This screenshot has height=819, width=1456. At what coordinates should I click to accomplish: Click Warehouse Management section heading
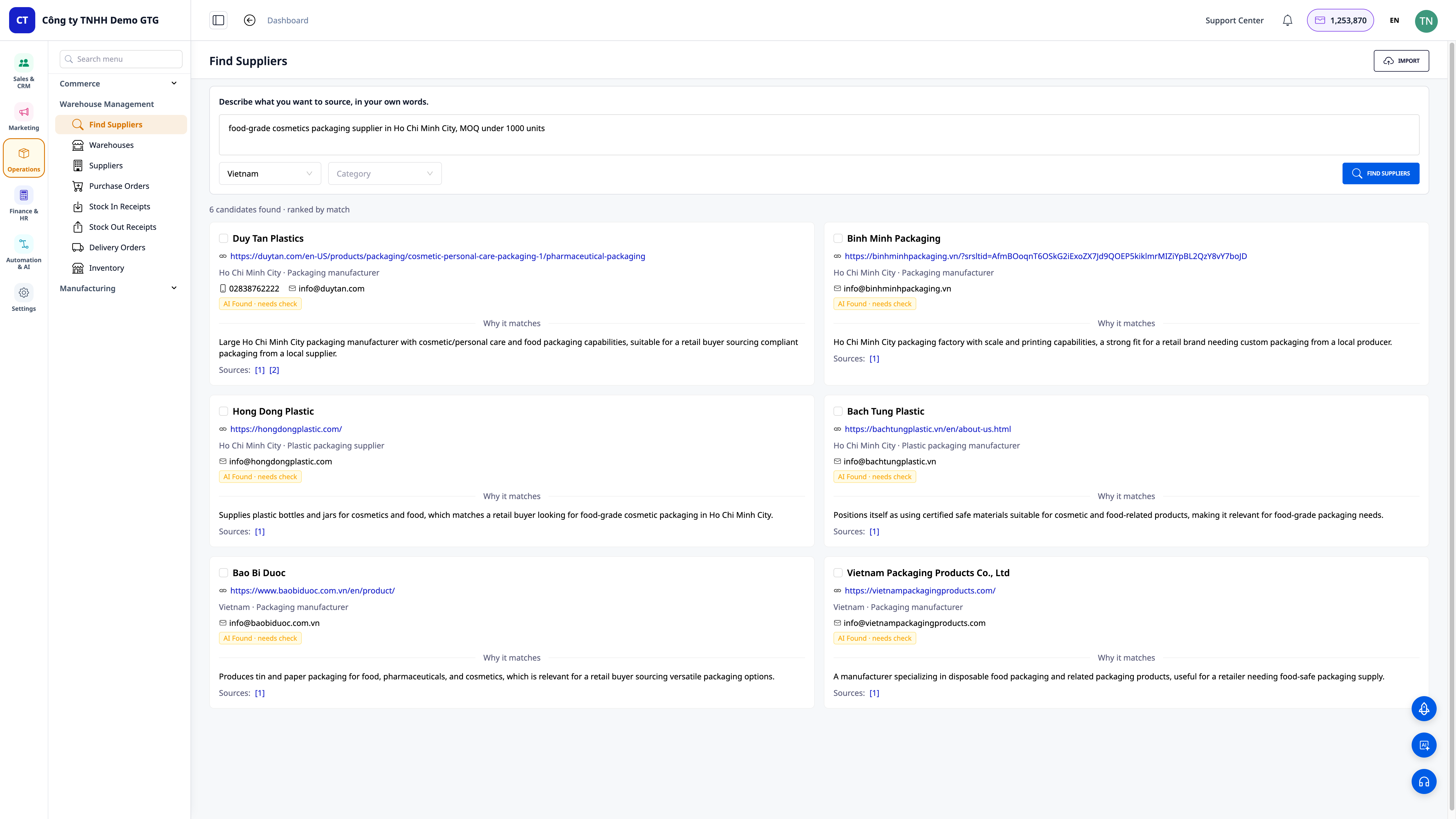(x=106, y=104)
